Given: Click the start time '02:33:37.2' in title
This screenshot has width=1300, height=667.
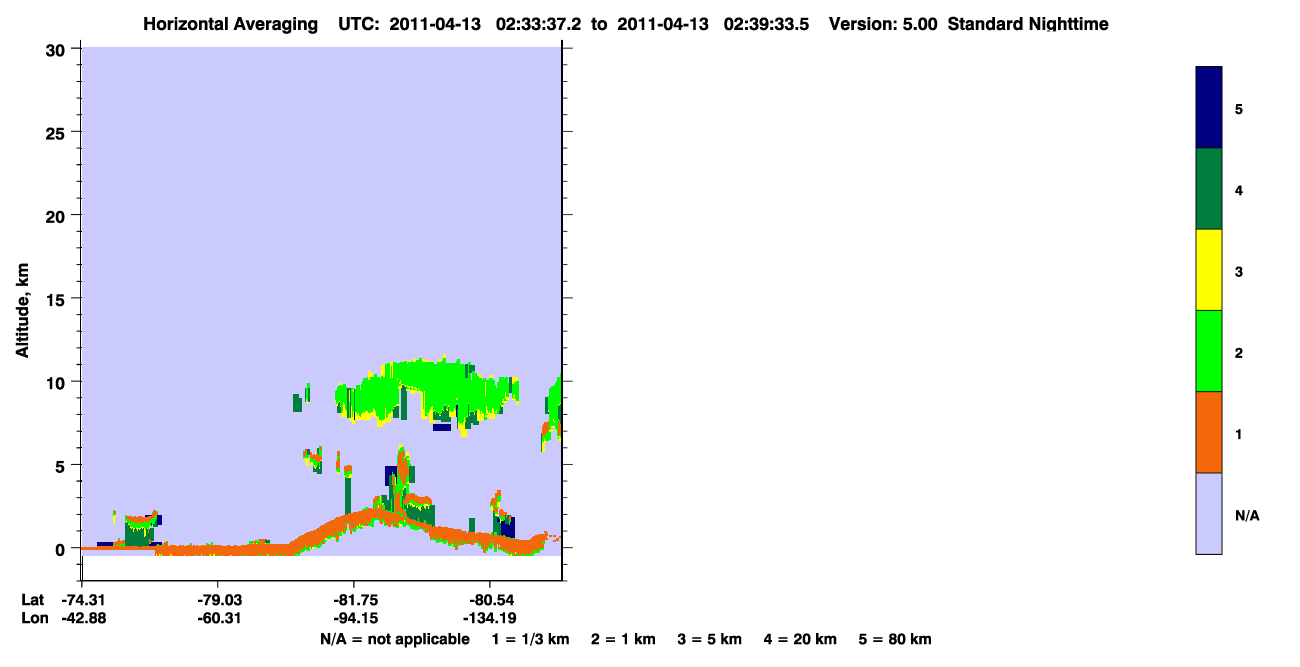Looking at the screenshot, I should (x=540, y=24).
